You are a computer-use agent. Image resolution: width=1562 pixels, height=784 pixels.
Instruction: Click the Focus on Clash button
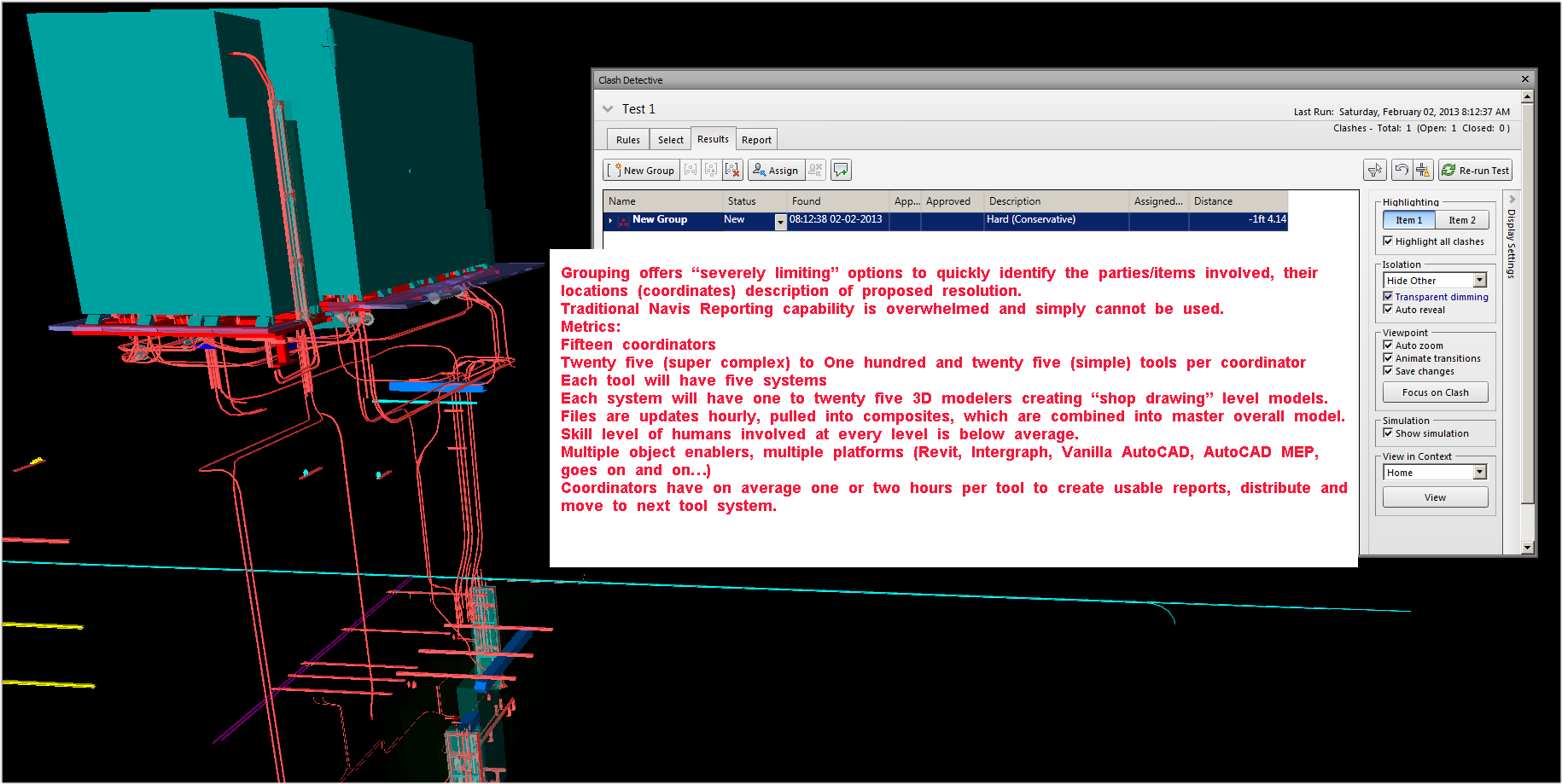[1435, 392]
